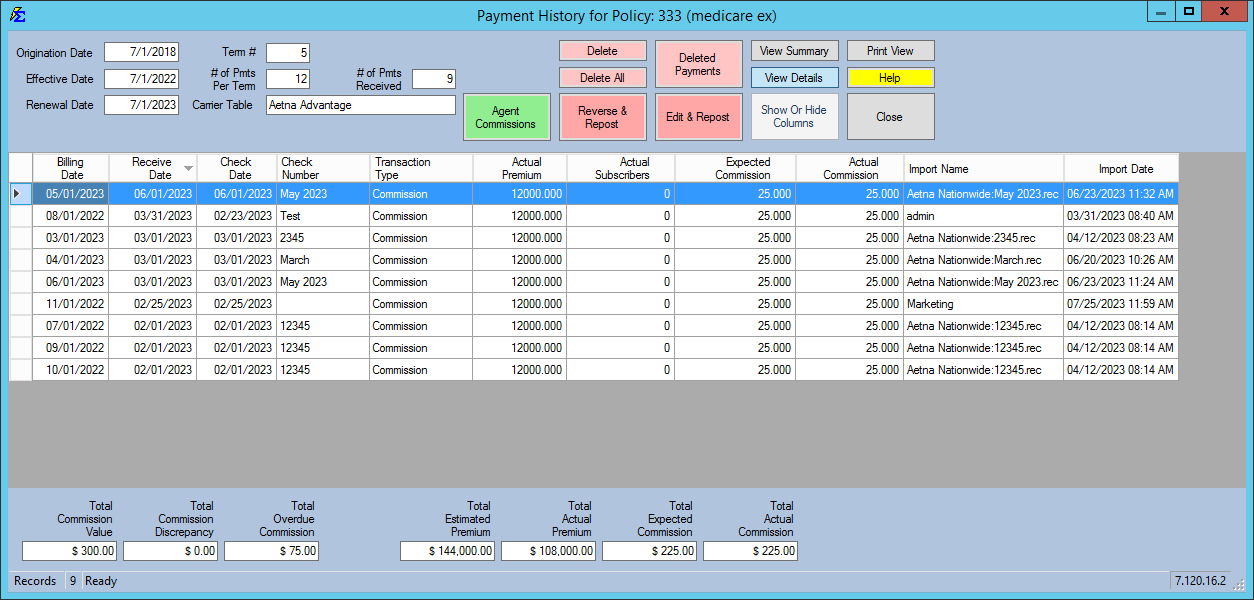The height and width of the screenshot is (600, 1254).
Task: Edit the Carrier Table field showing Aetna Advantage
Action: [x=360, y=105]
